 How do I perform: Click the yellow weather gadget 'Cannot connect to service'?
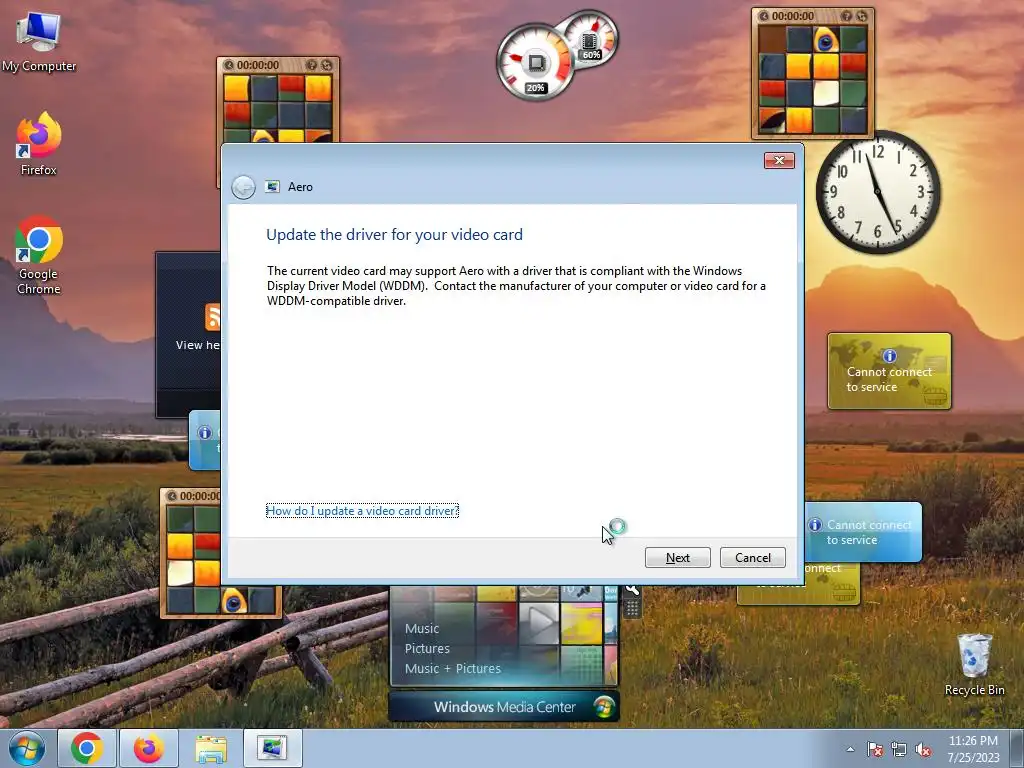tap(889, 372)
